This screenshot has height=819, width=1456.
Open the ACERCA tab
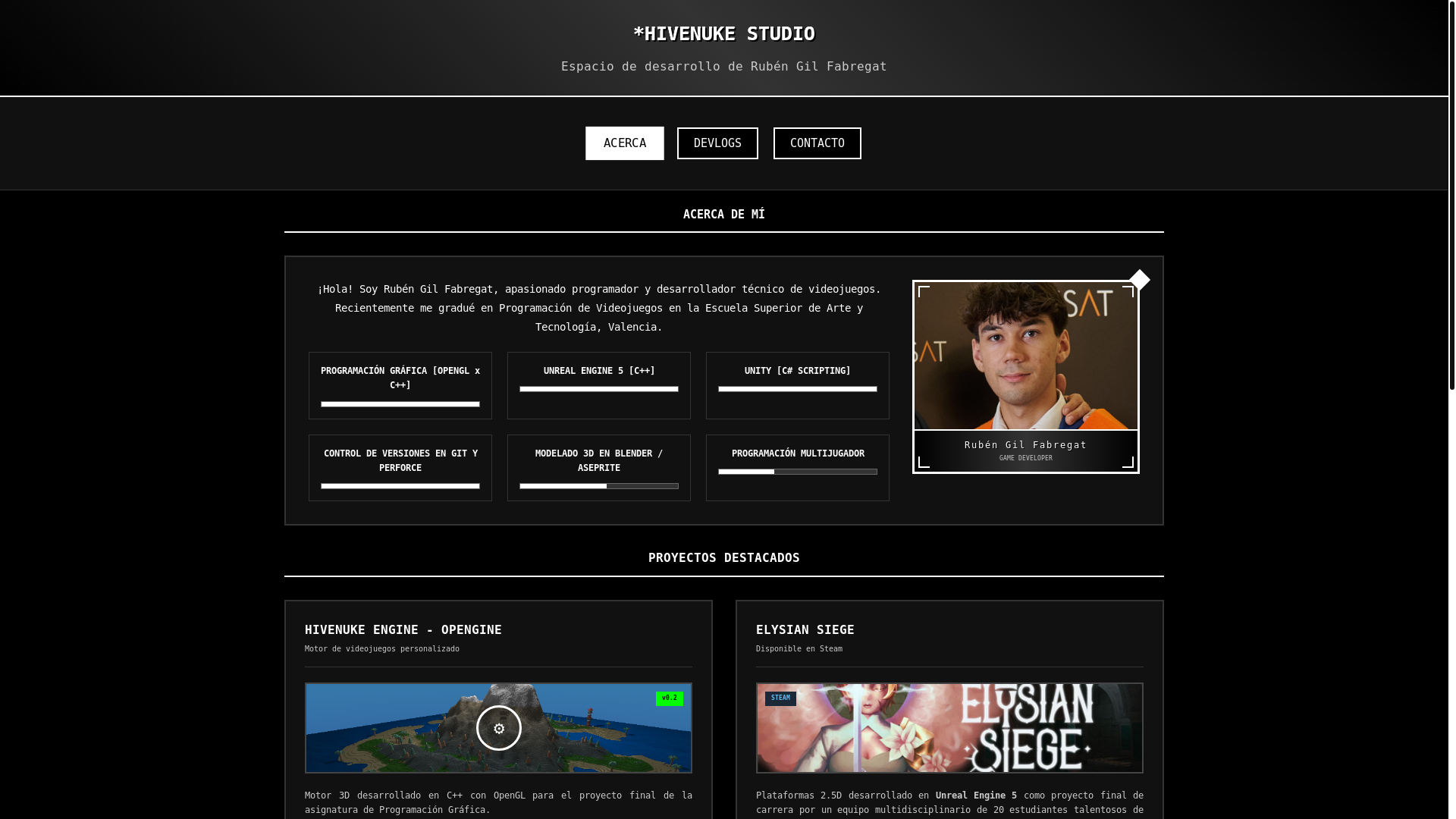[x=624, y=143]
